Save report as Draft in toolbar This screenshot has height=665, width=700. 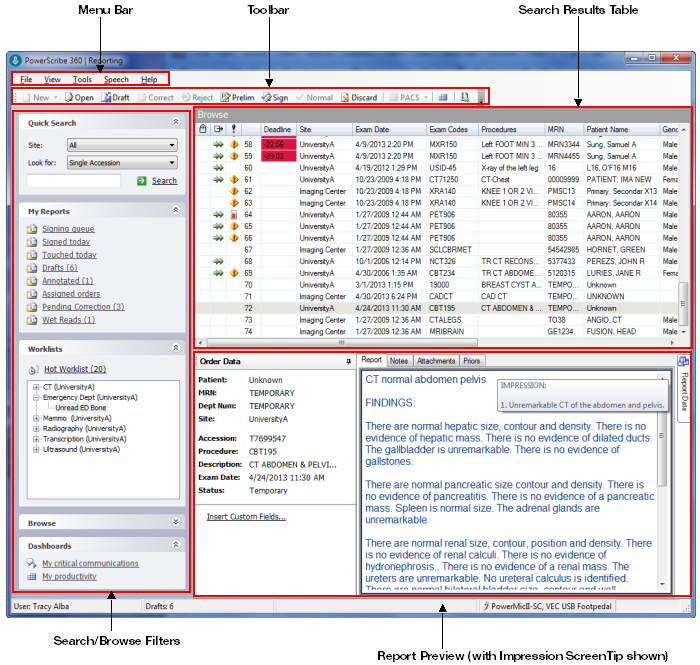[x=115, y=97]
